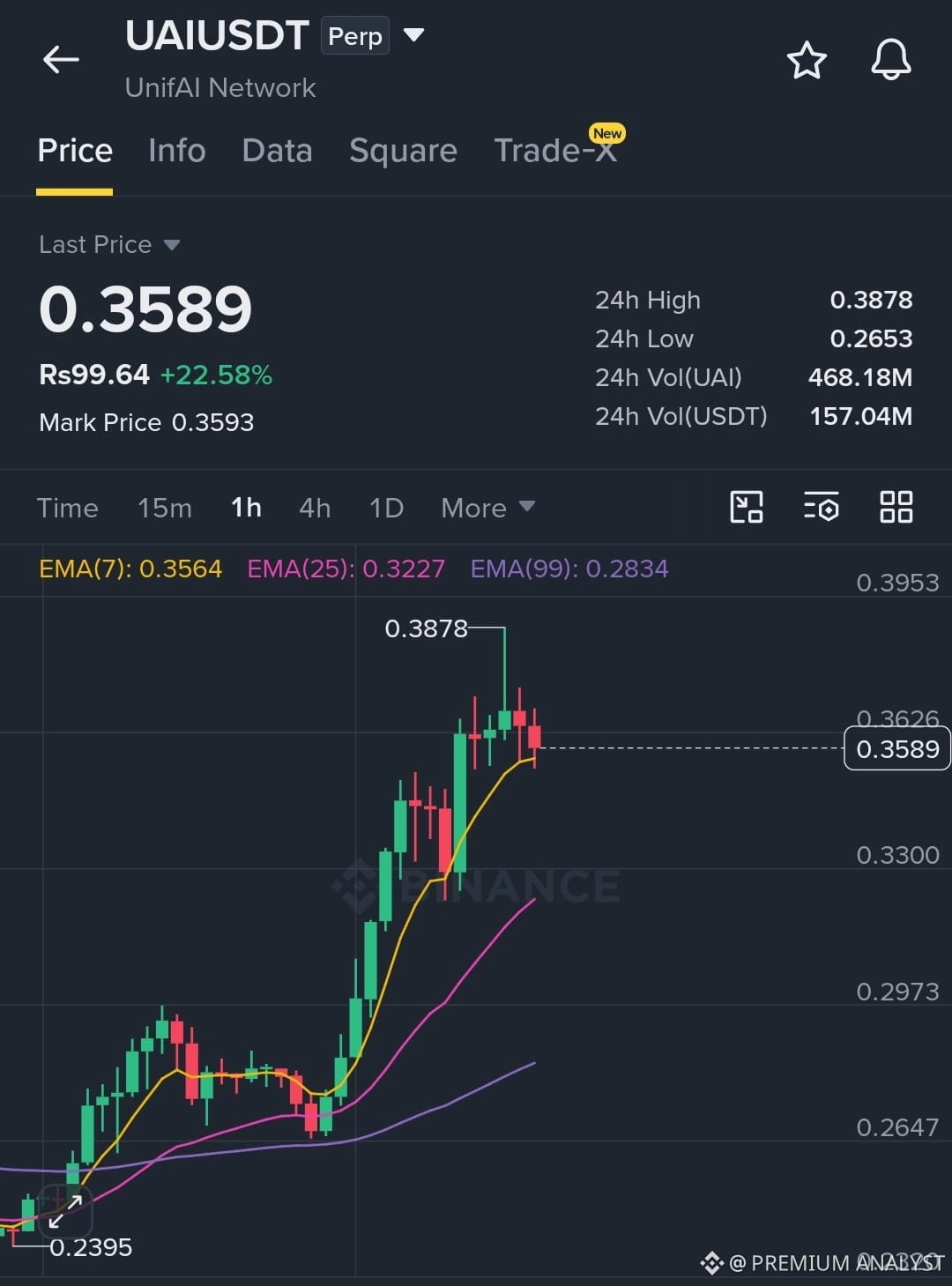This screenshot has height=1286, width=952.
Task: Tap the Mark Price 0.3593 value
Action: tap(212, 422)
